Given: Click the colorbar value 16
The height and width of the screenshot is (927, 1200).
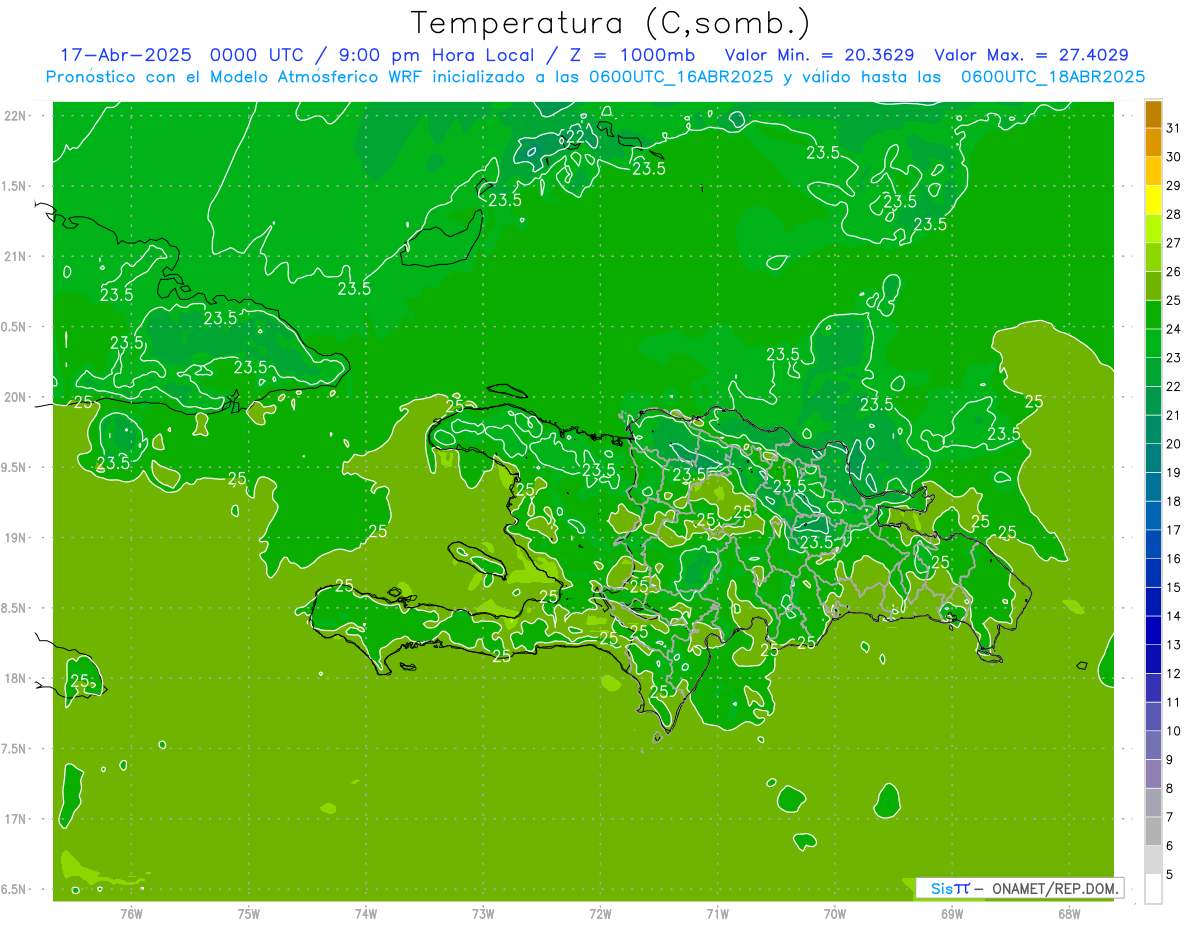Looking at the screenshot, I should click(1174, 559).
